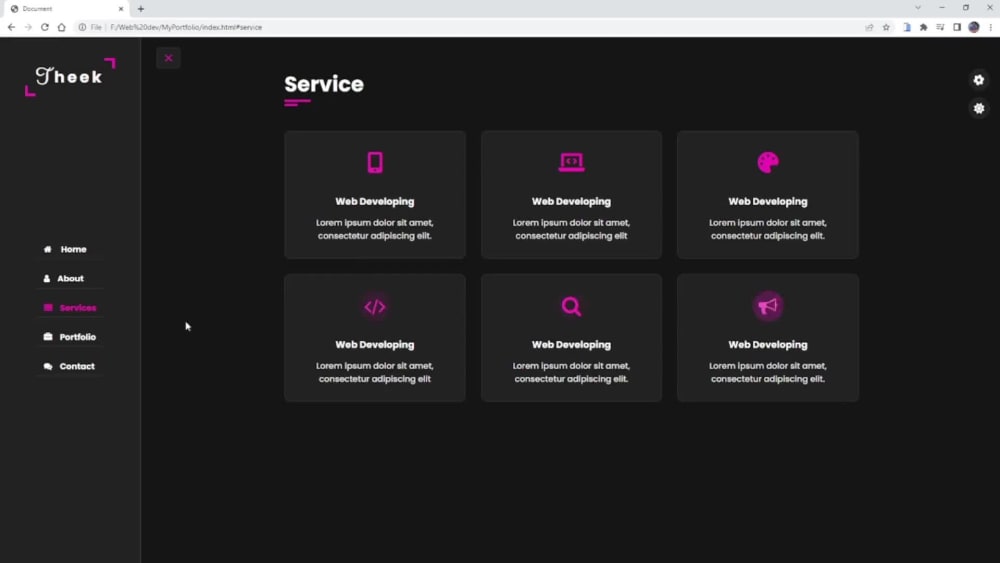Navigate to the Contact section
Screen dimensions: 1000x563
pyautogui.click(x=77, y=366)
